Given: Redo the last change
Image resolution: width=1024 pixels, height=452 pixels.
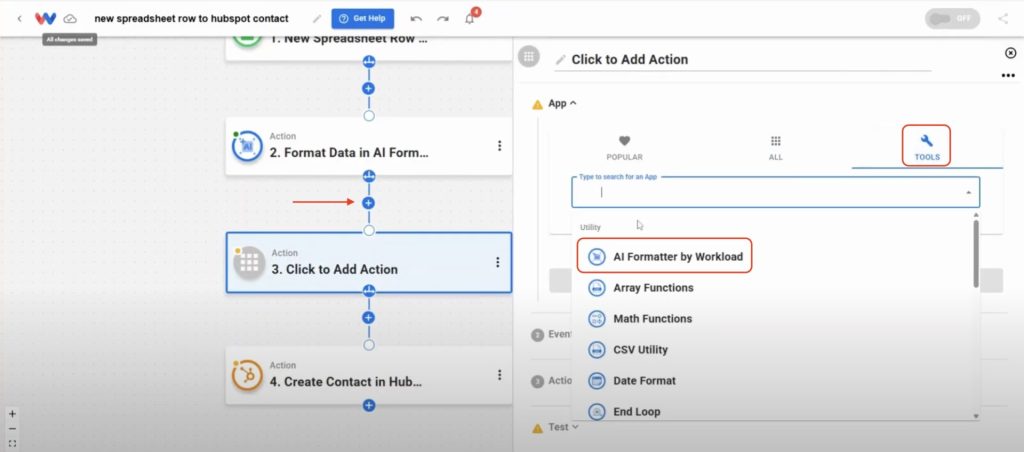Looking at the screenshot, I should tap(443, 18).
